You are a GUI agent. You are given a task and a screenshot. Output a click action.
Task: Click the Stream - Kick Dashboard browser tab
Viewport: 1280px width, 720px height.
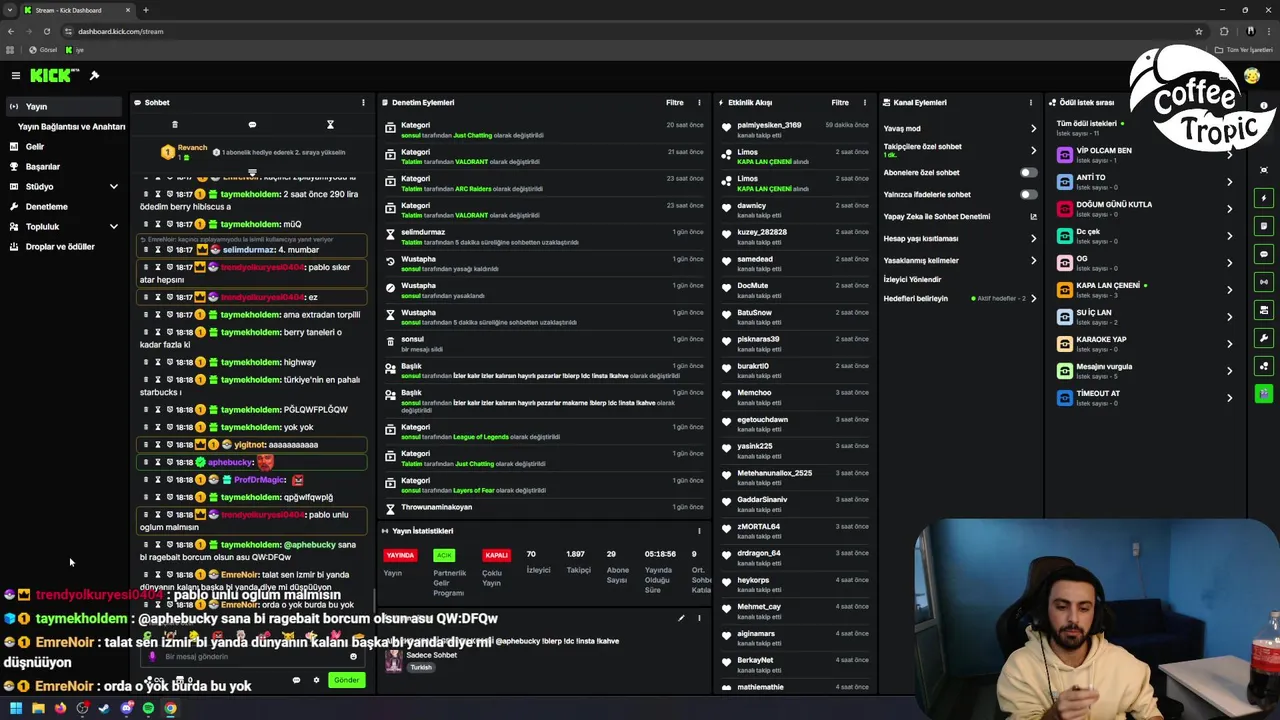pos(78,10)
